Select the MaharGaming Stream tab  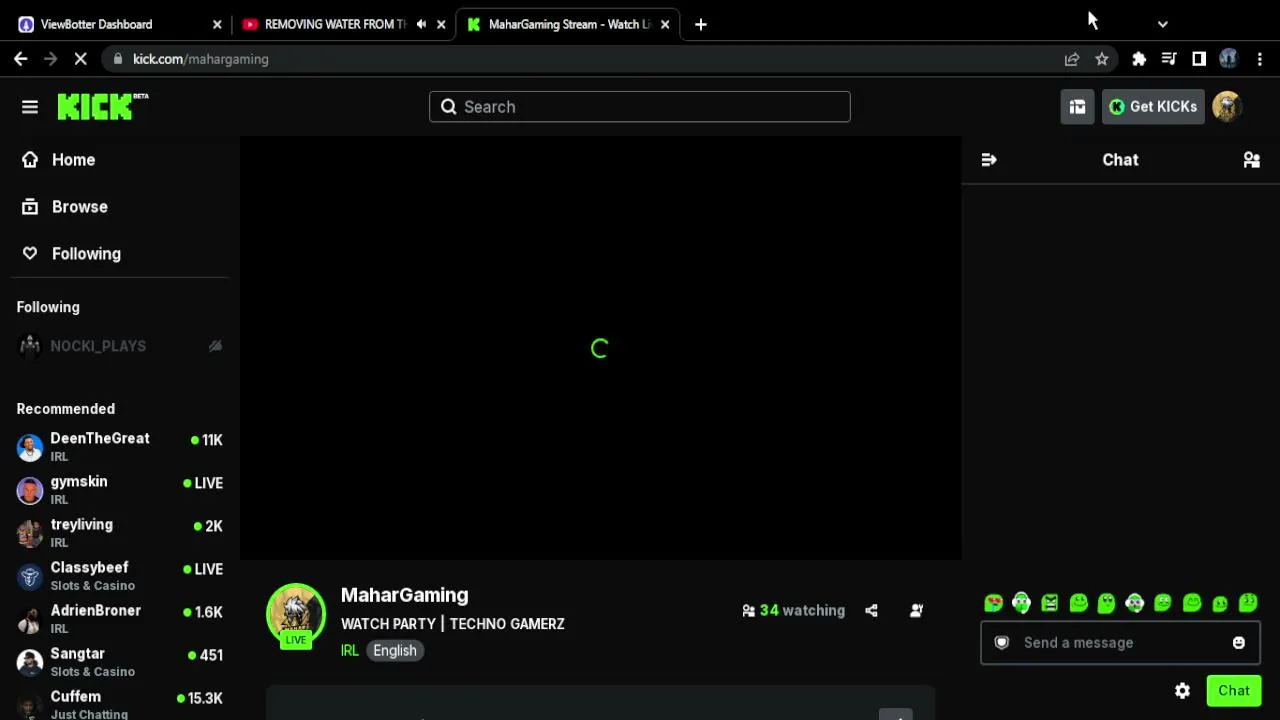(x=568, y=24)
